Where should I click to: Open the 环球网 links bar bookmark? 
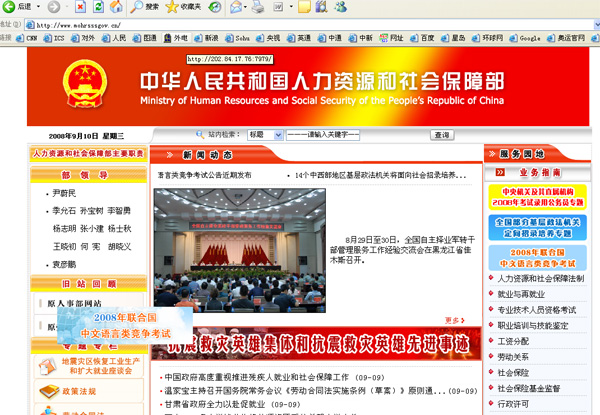pyautogui.click(x=488, y=38)
